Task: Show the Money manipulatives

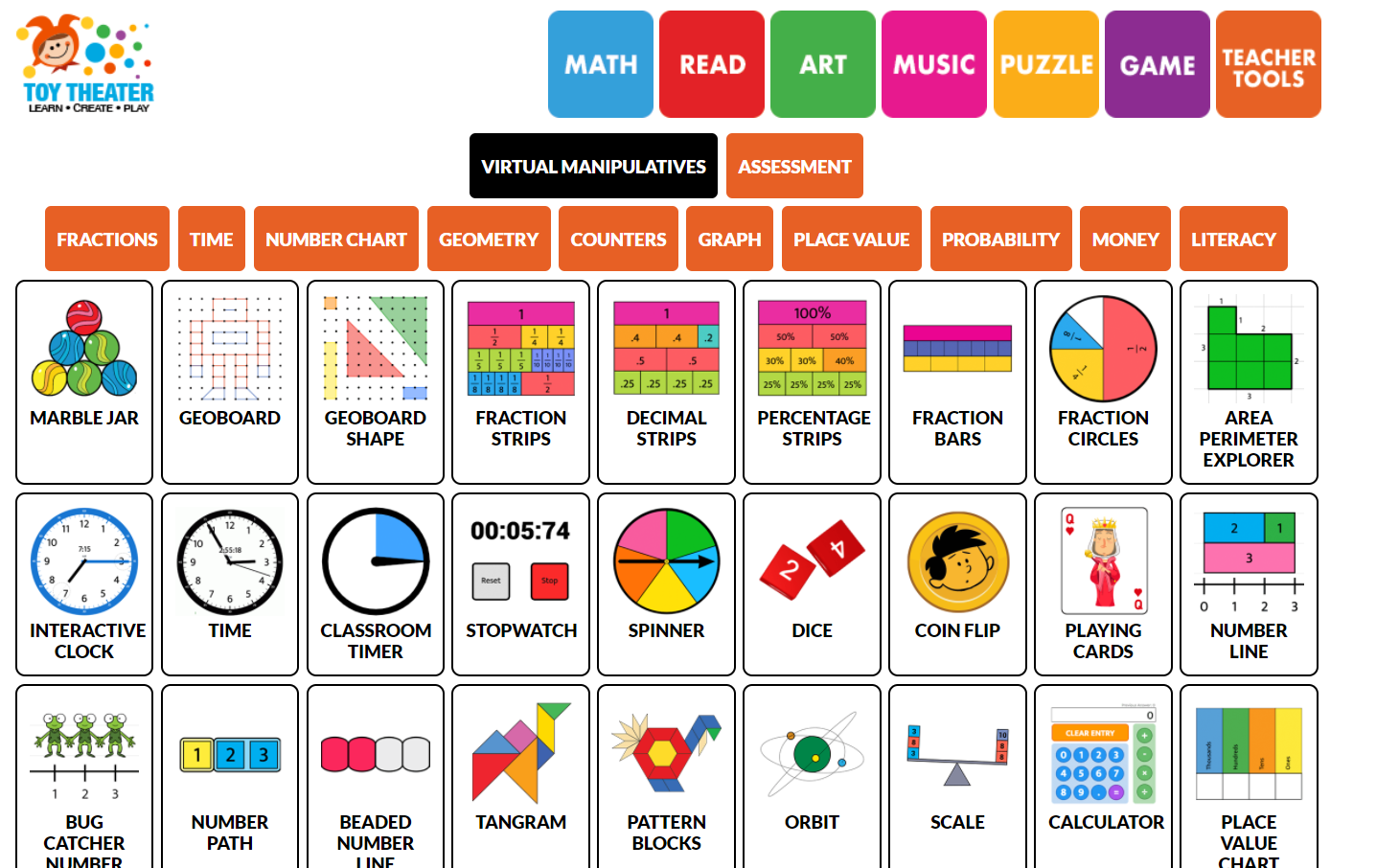Action: click(x=1125, y=239)
